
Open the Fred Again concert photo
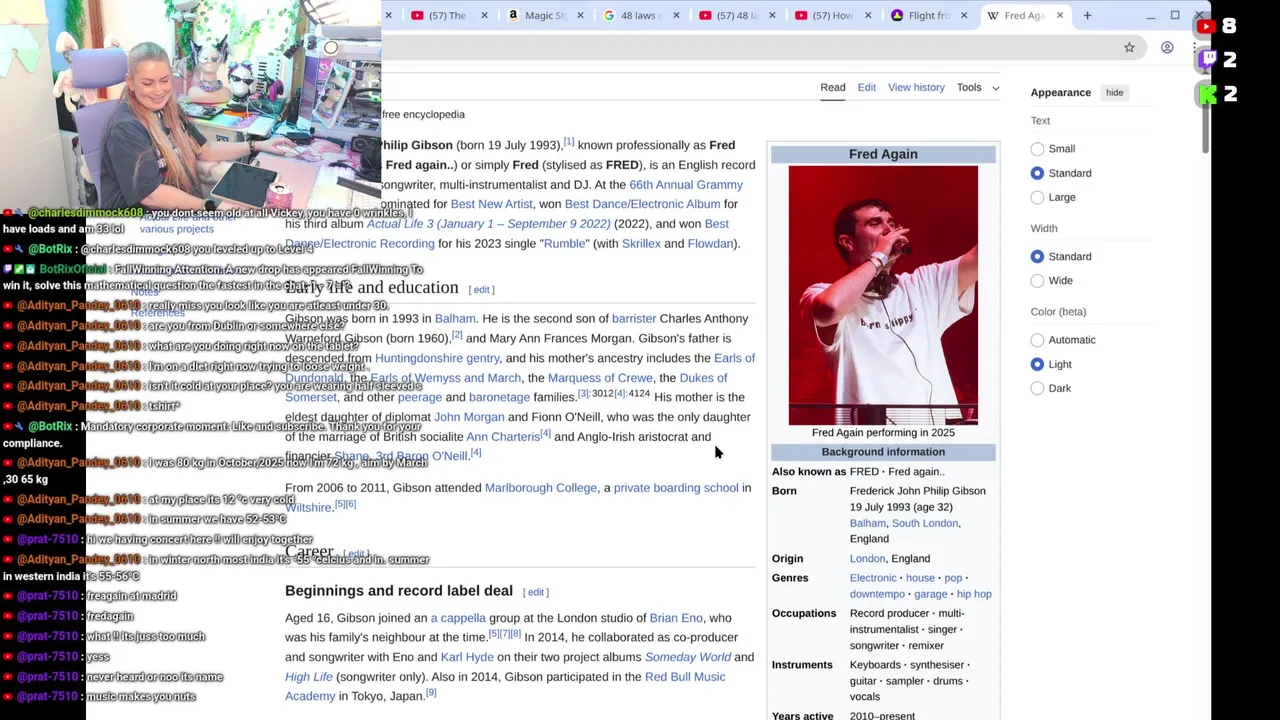(x=883, y=295)
